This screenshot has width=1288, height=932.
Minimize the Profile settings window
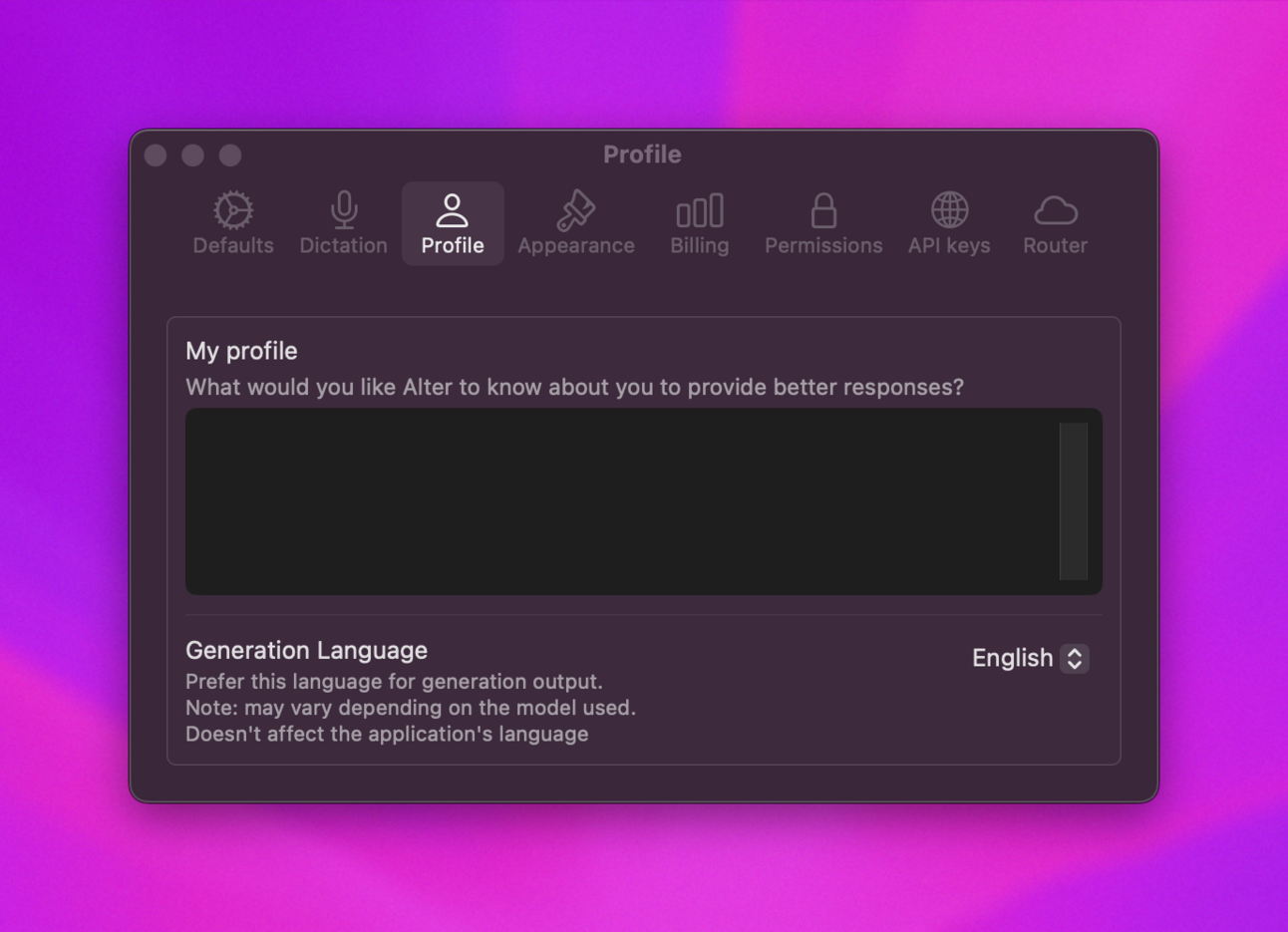pyautogui.click(x=193, y=155)
